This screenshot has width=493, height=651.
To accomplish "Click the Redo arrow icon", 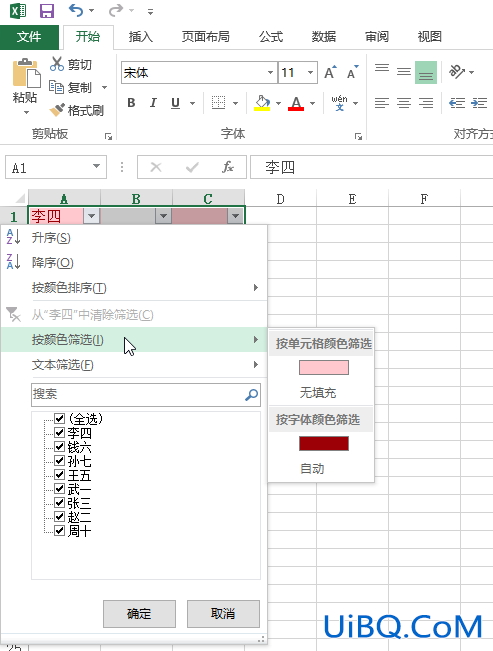I will (x=115, y=10).
